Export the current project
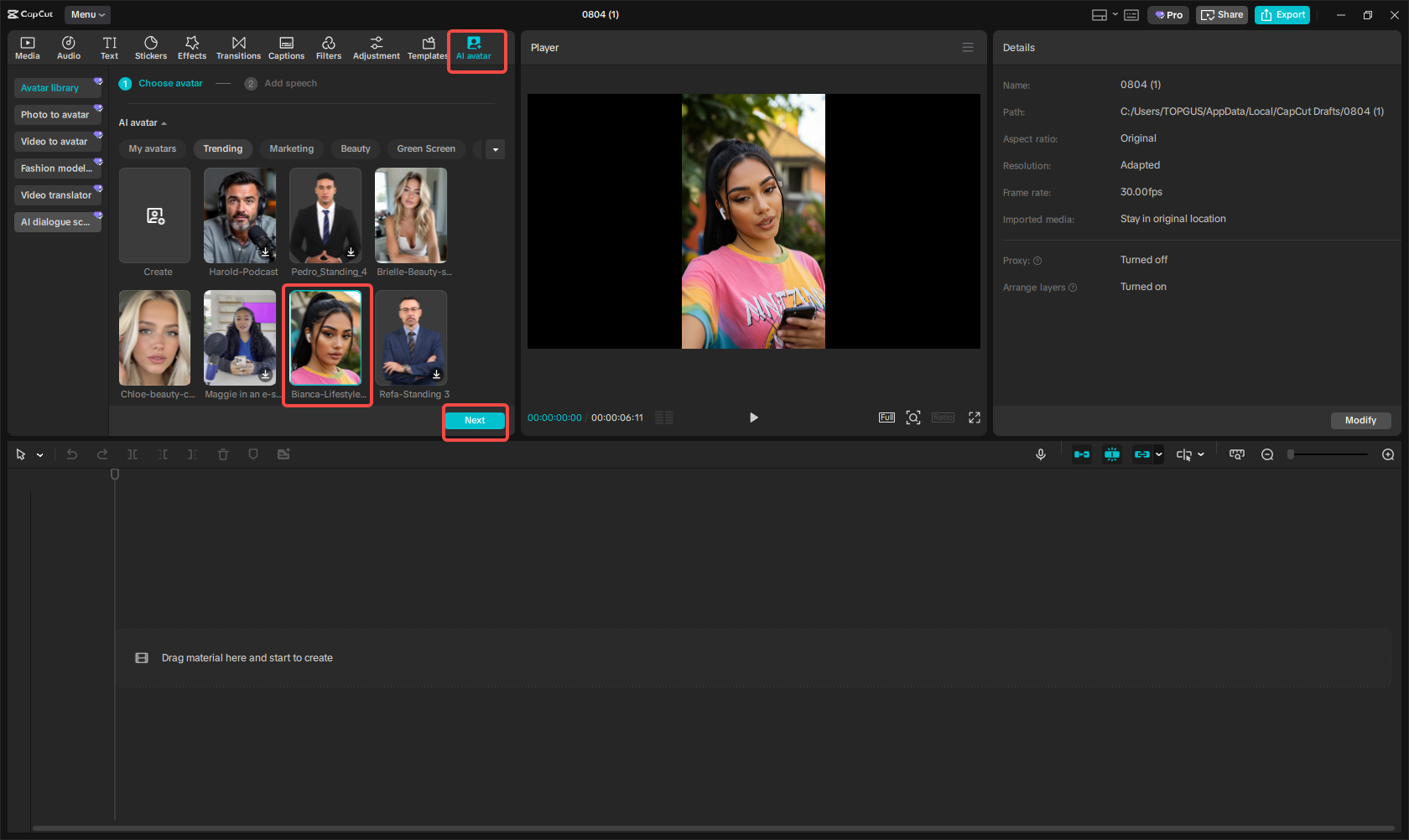 click(1282, 14)
